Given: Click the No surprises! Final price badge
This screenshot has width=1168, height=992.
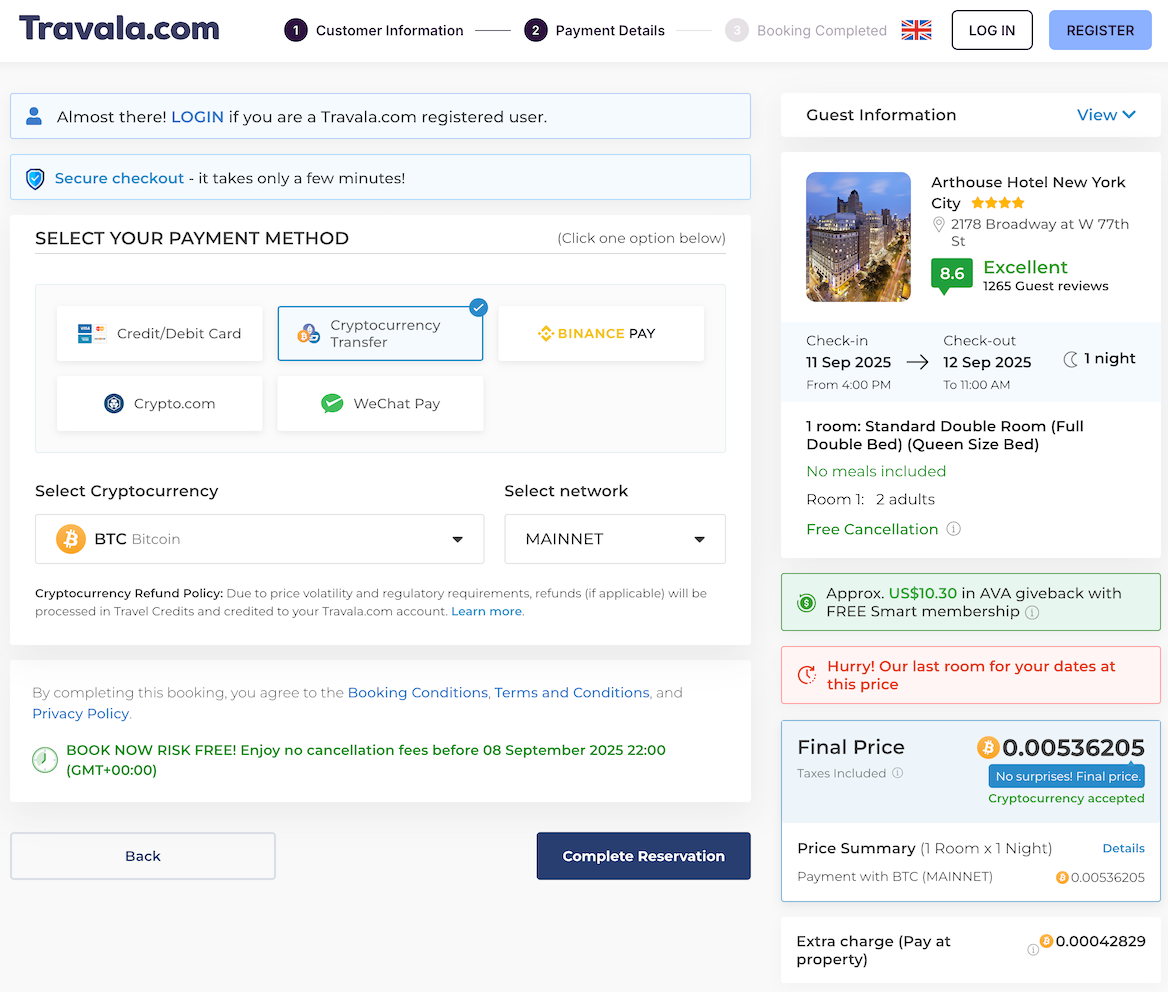Looking at the screenshot, I should click(x=1067, y=776).
